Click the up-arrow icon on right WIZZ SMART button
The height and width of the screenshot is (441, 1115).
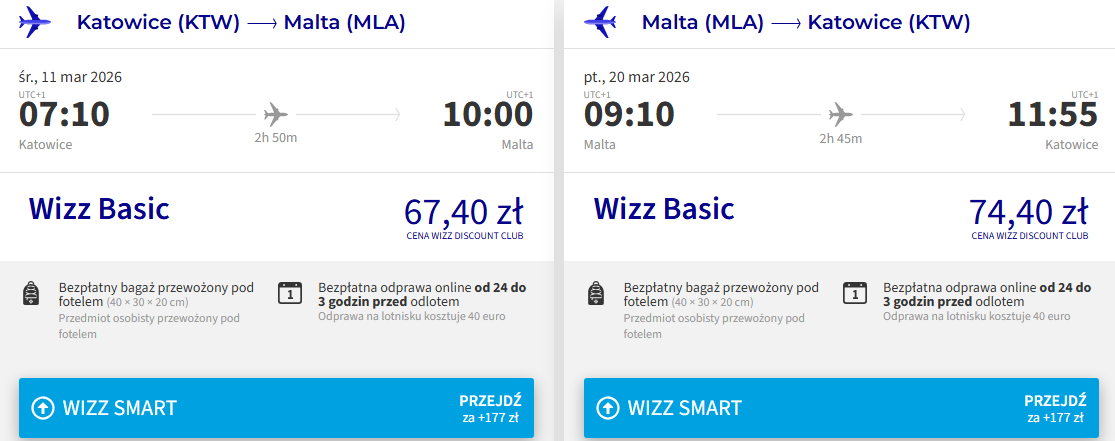coord(608,408)
